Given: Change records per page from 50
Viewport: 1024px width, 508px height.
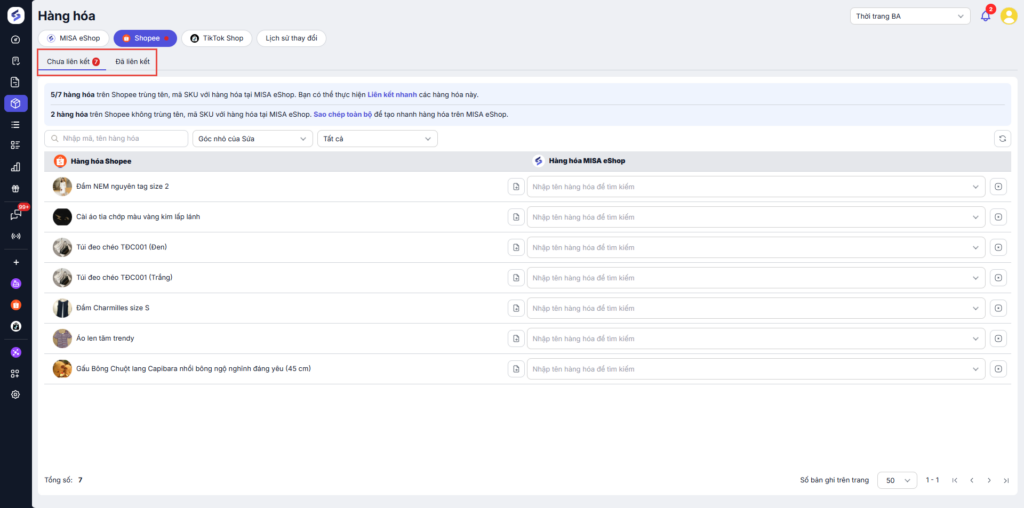Looking at the screenshot, I should pos(895,480).
